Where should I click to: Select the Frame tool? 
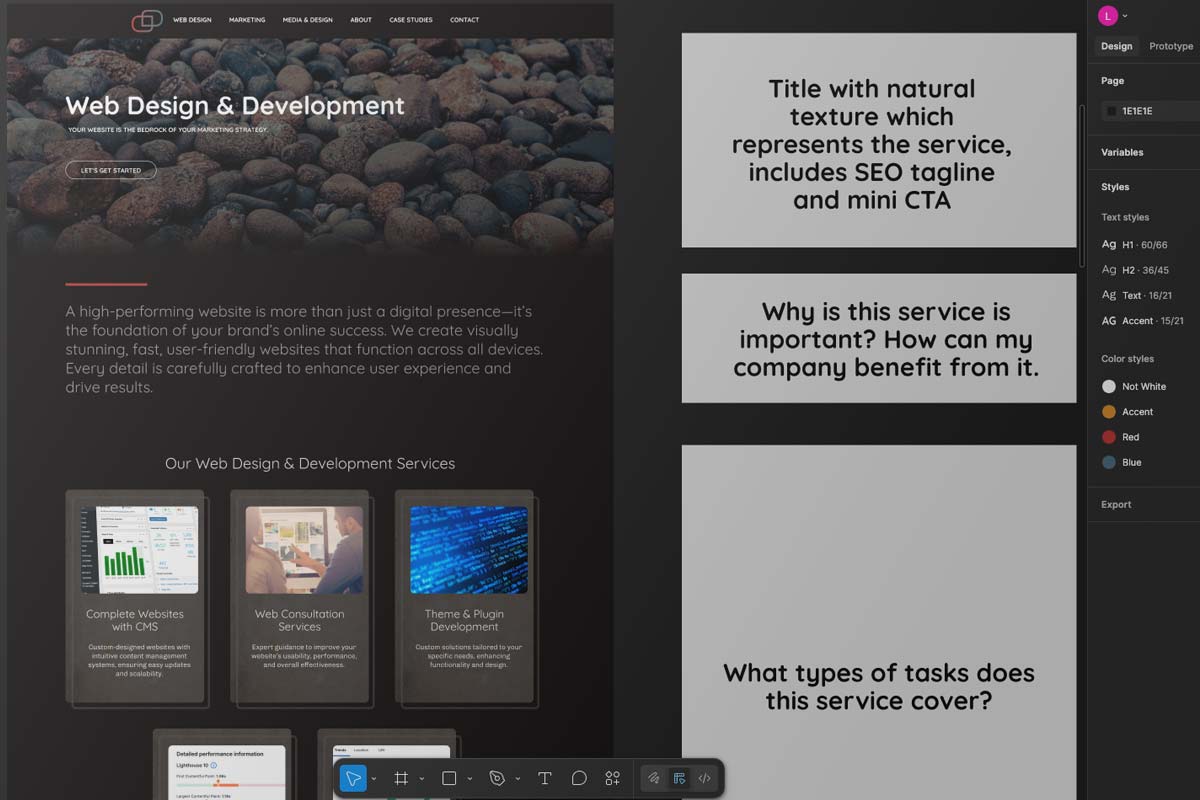point(400,778)
